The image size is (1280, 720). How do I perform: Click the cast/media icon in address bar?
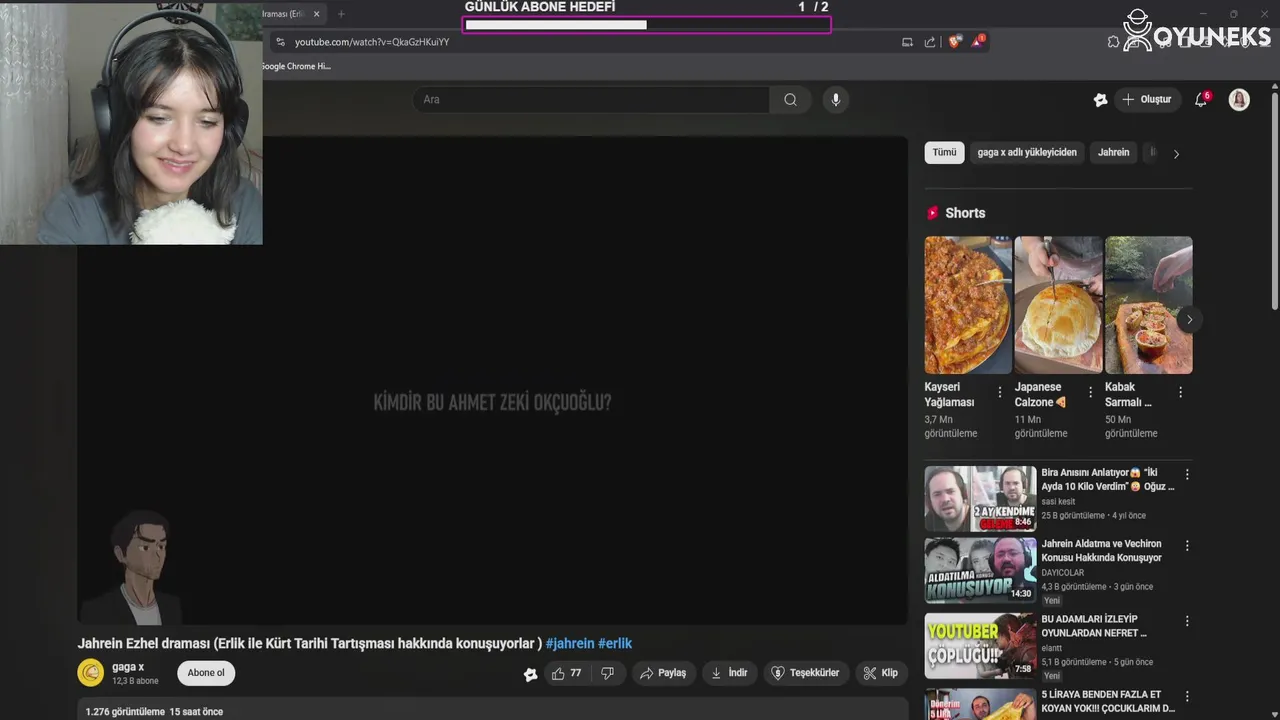907,42
